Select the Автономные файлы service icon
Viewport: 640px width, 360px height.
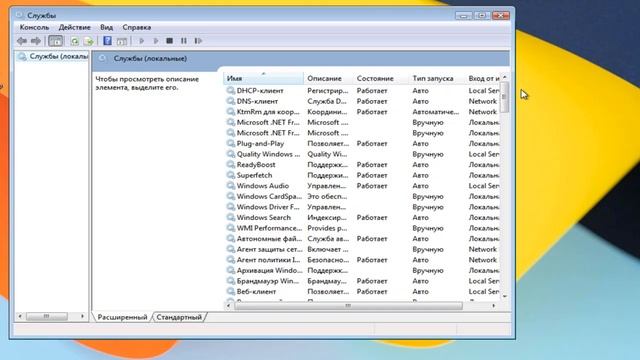(231, 239)
